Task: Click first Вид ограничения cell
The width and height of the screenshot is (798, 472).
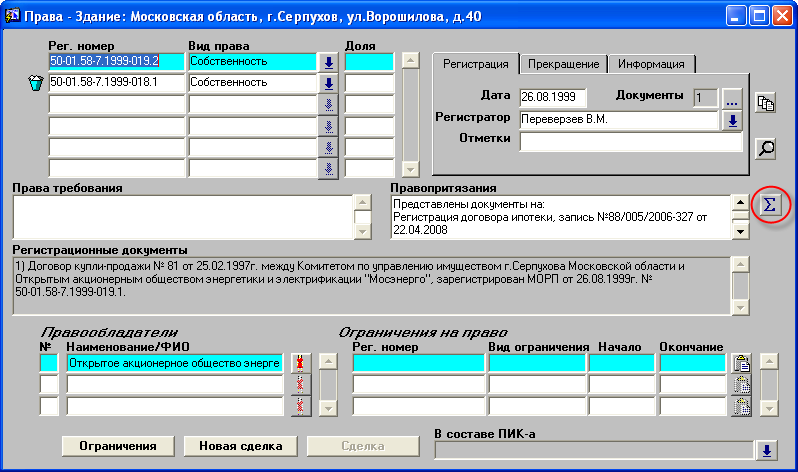Action: (x=537, y=363)
